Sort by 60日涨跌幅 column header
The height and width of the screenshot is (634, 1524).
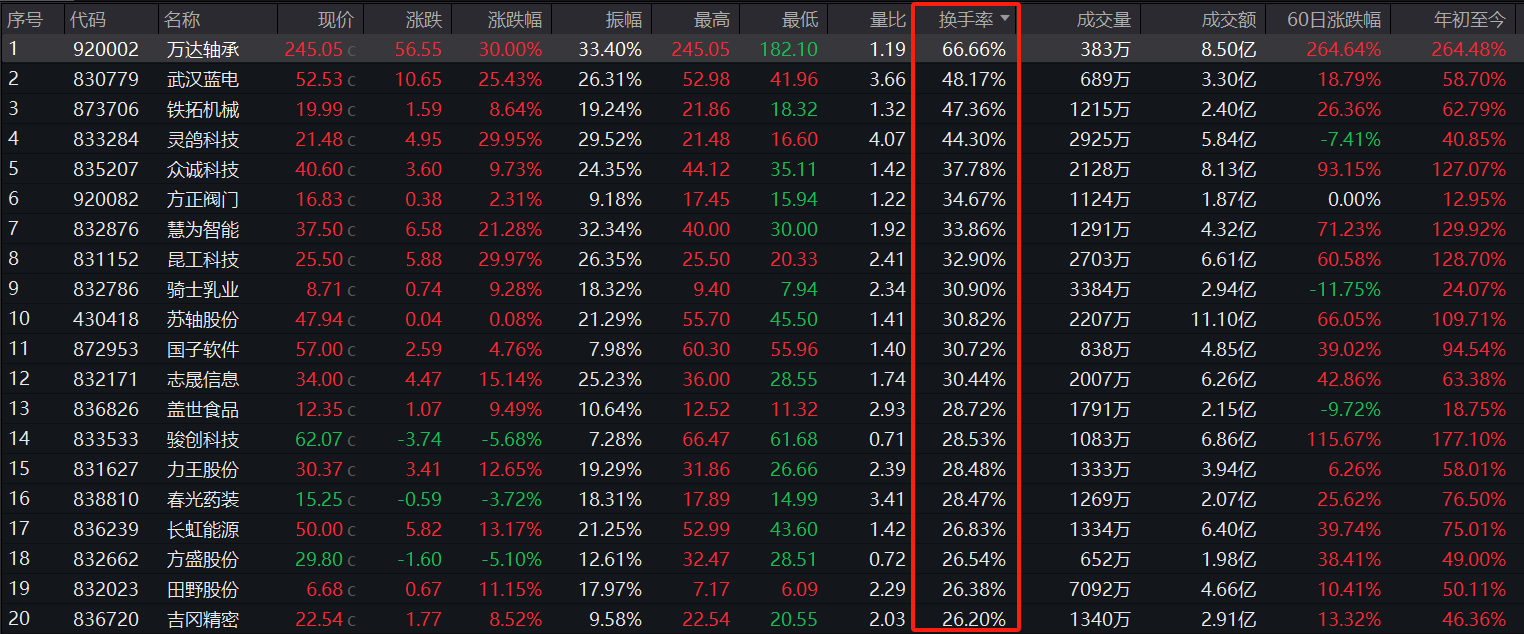[x=1334, y=19]
